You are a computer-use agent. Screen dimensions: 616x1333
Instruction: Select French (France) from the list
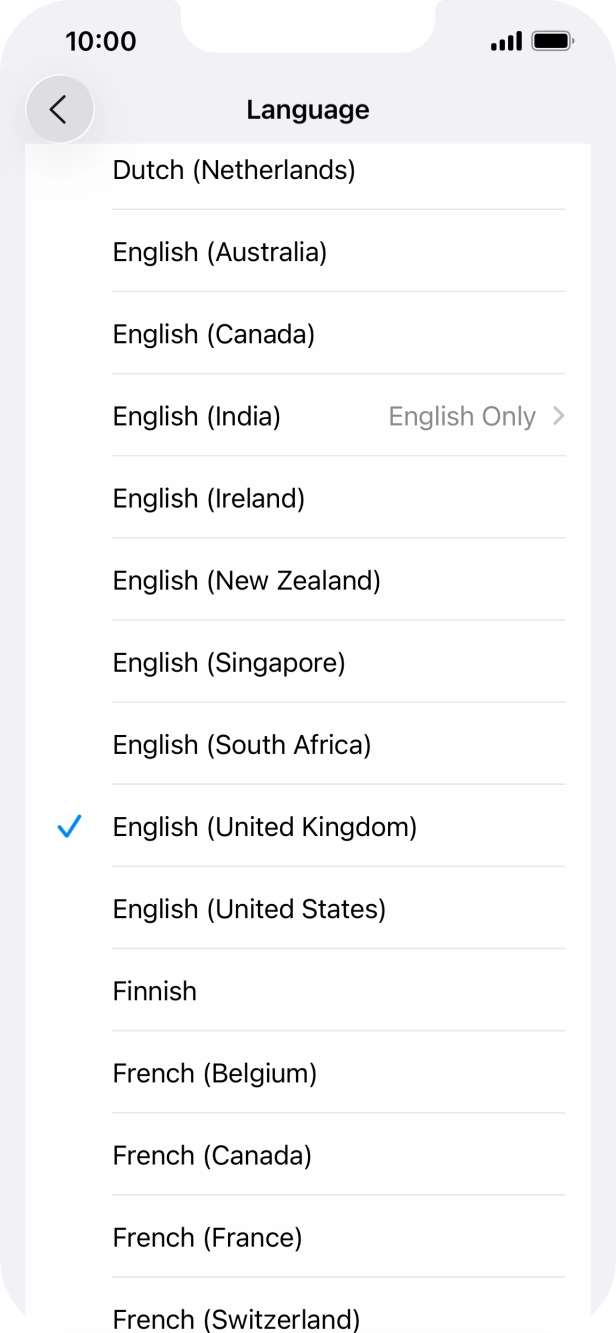[x=206, y=1237]
